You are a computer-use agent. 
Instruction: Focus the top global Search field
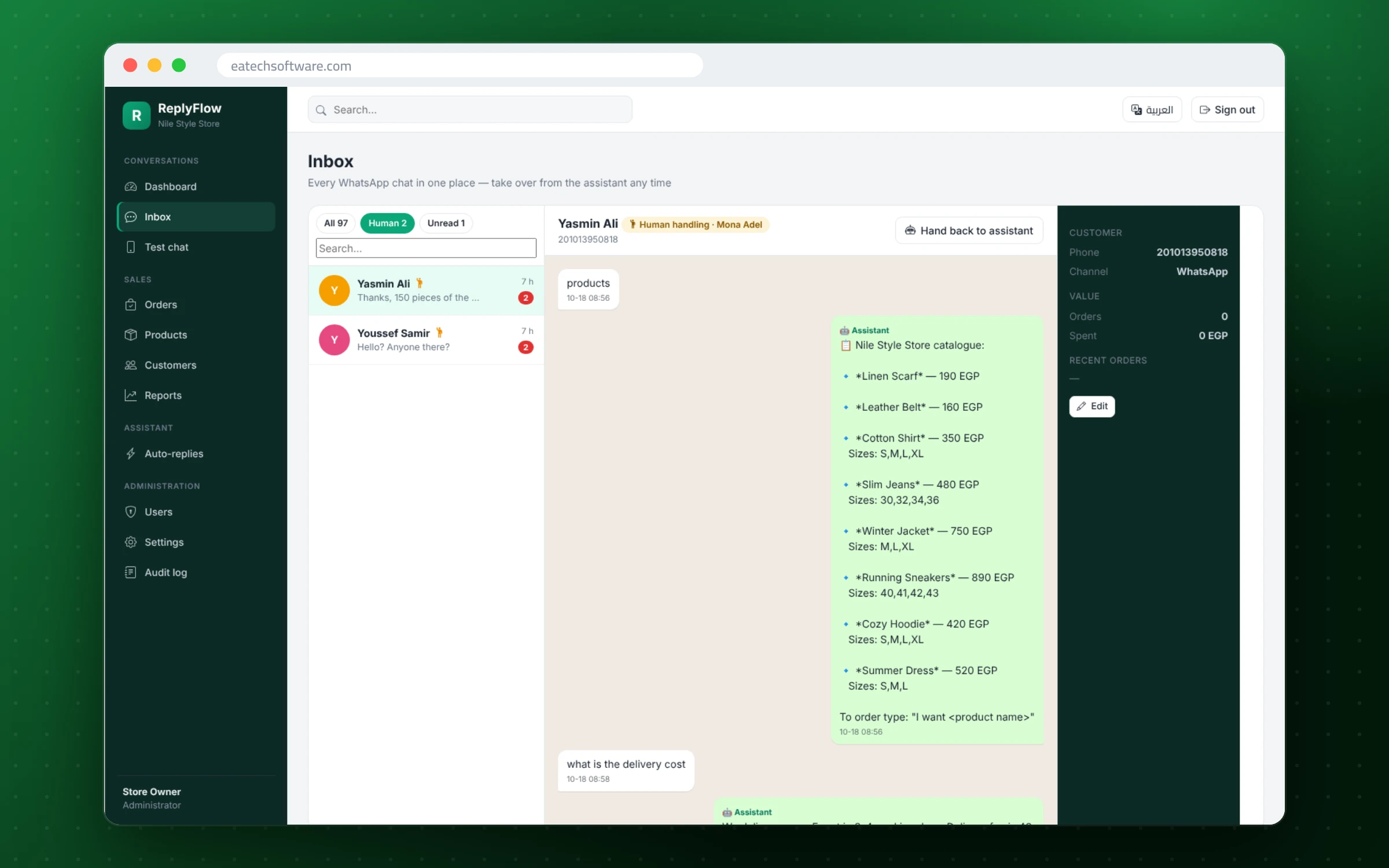(470, 110)
